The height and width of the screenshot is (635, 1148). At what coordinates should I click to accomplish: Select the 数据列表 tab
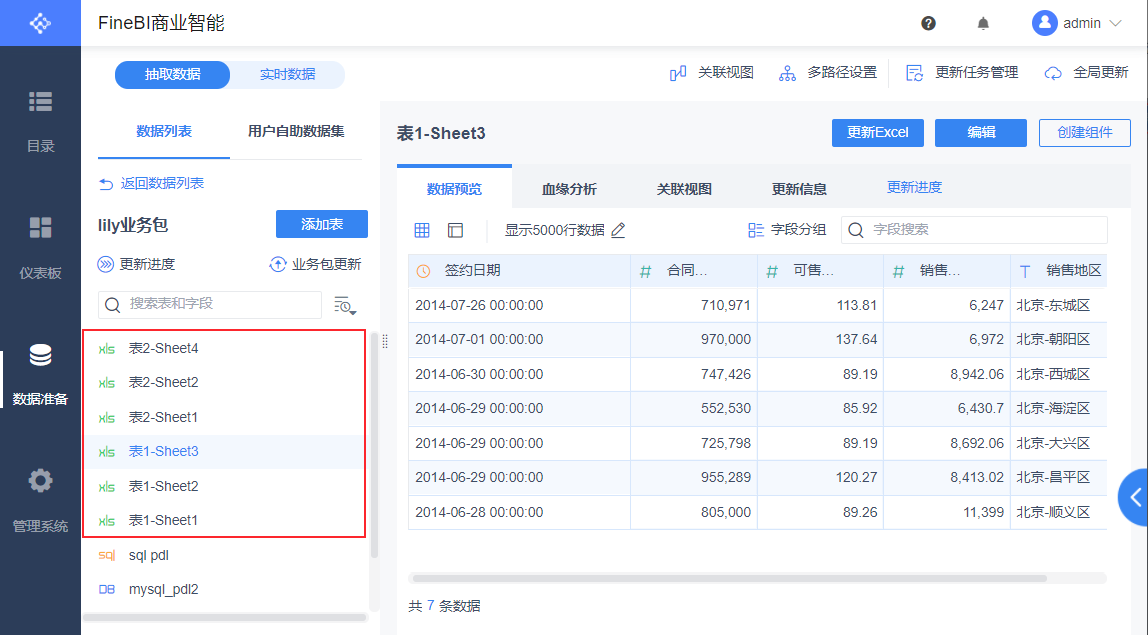click(164, 132)
